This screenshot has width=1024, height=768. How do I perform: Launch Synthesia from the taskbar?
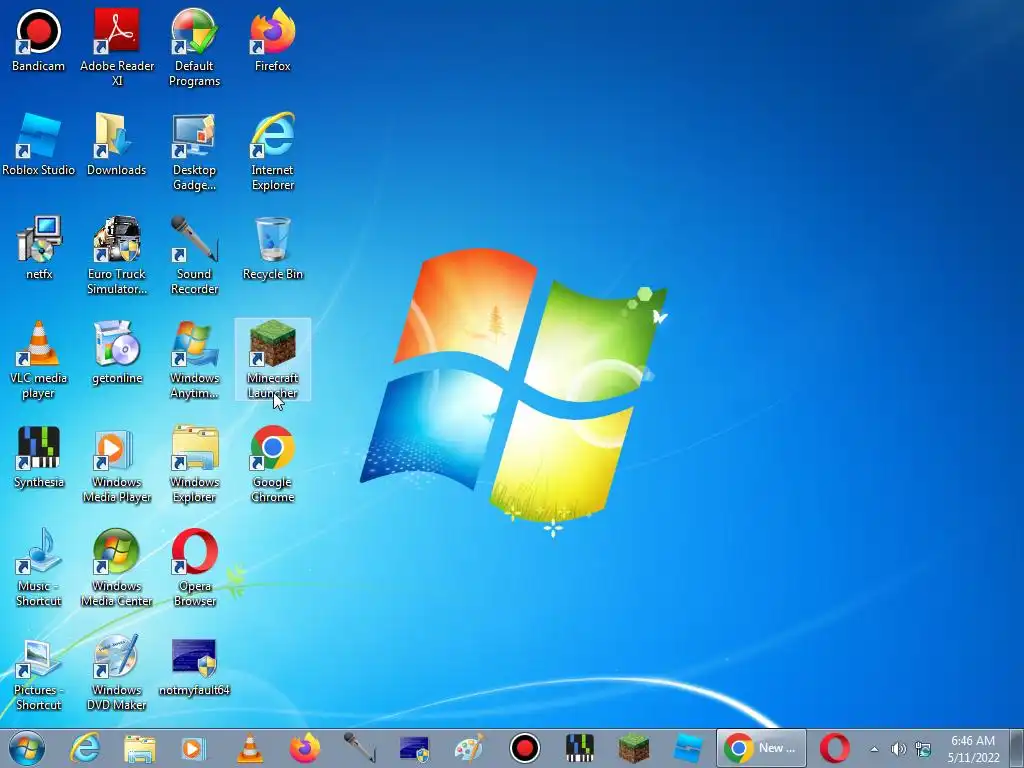(579, 748)
